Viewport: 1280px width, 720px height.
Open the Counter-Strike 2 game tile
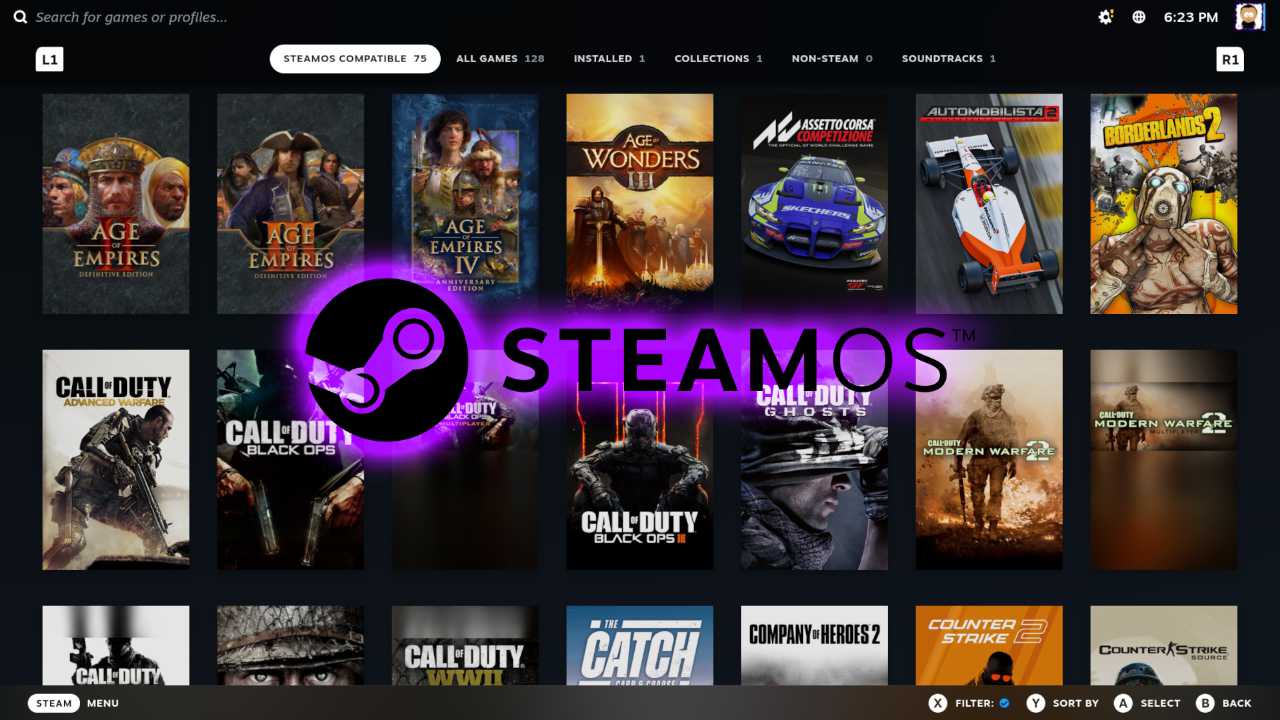point(989,645)
